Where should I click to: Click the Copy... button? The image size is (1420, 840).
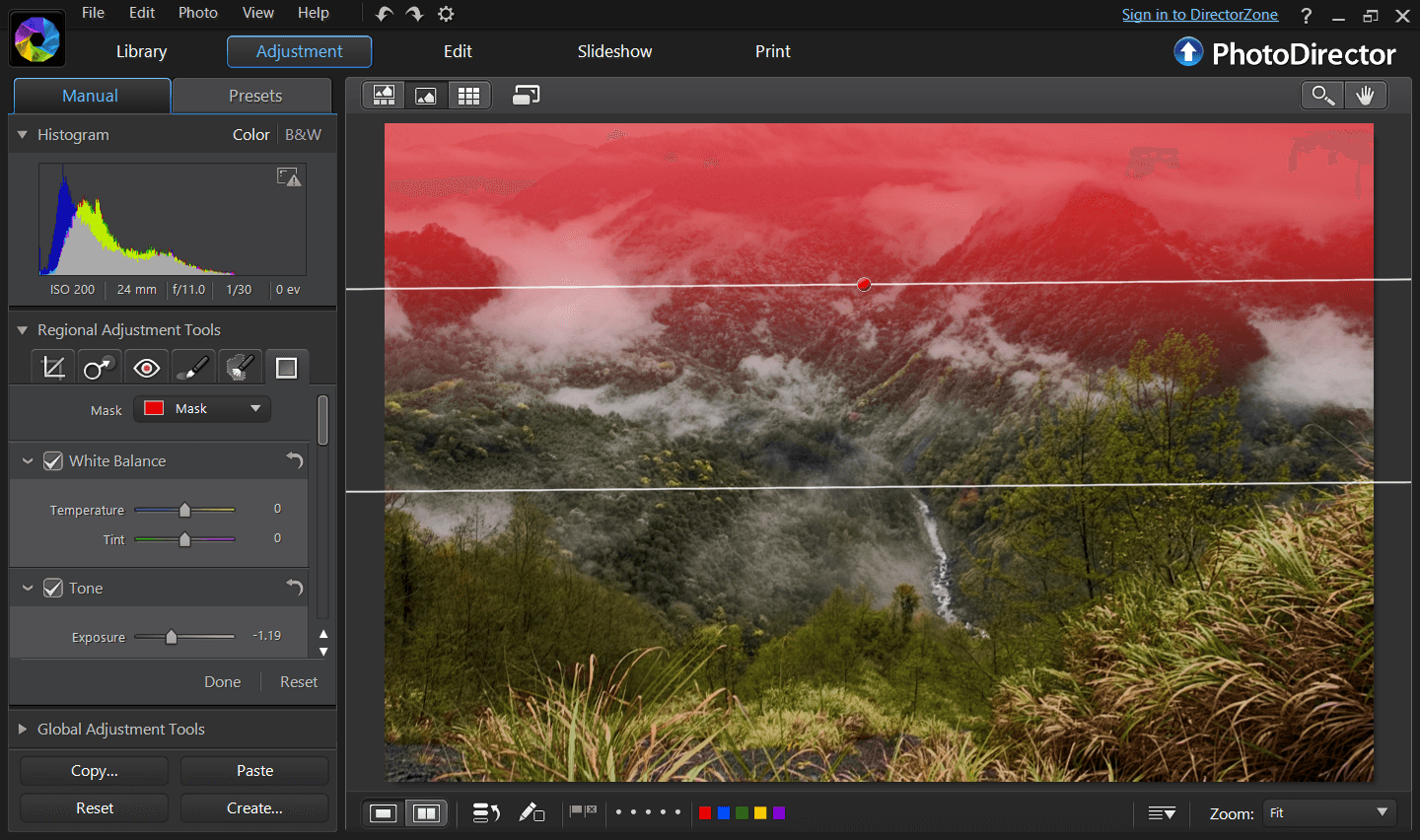click(x=95, y=770)
